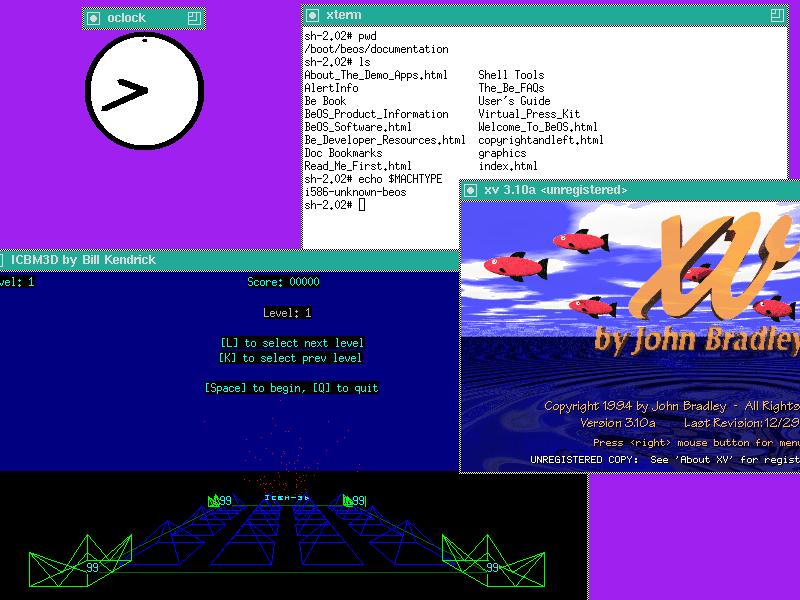Image resolution: width=800 pixels, height=600 pixels.
Task: Click [Space] to begin, [Q] to quit
Action: 292,388
